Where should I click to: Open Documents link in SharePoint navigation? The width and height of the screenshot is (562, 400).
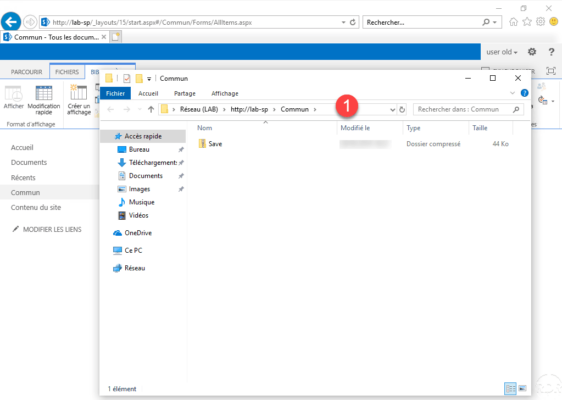point(29,162)
